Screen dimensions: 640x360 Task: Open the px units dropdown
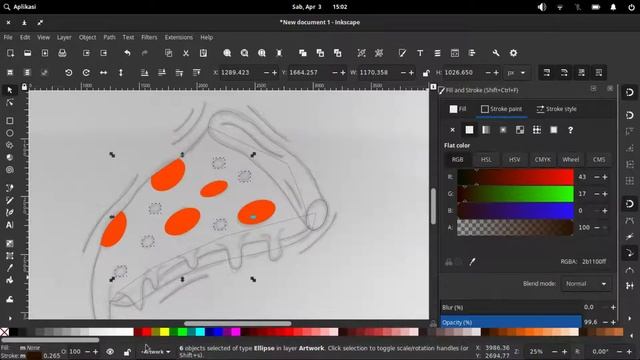[x=516, y=73]
